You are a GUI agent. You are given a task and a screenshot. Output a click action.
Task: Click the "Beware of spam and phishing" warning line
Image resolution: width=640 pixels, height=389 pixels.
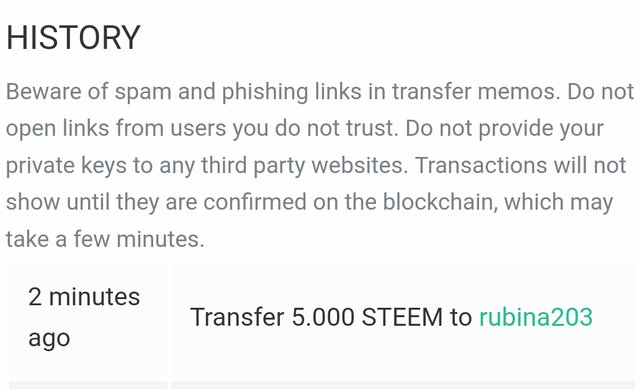(x=320, y=91)
